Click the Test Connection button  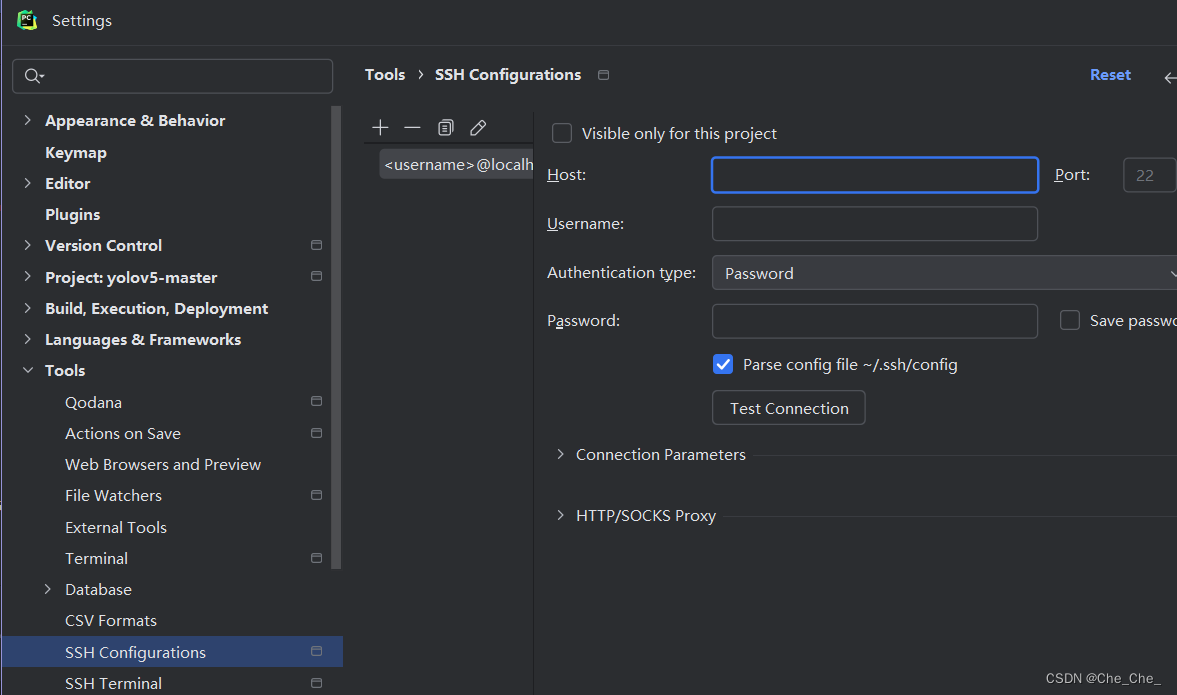tap(788, 408)
